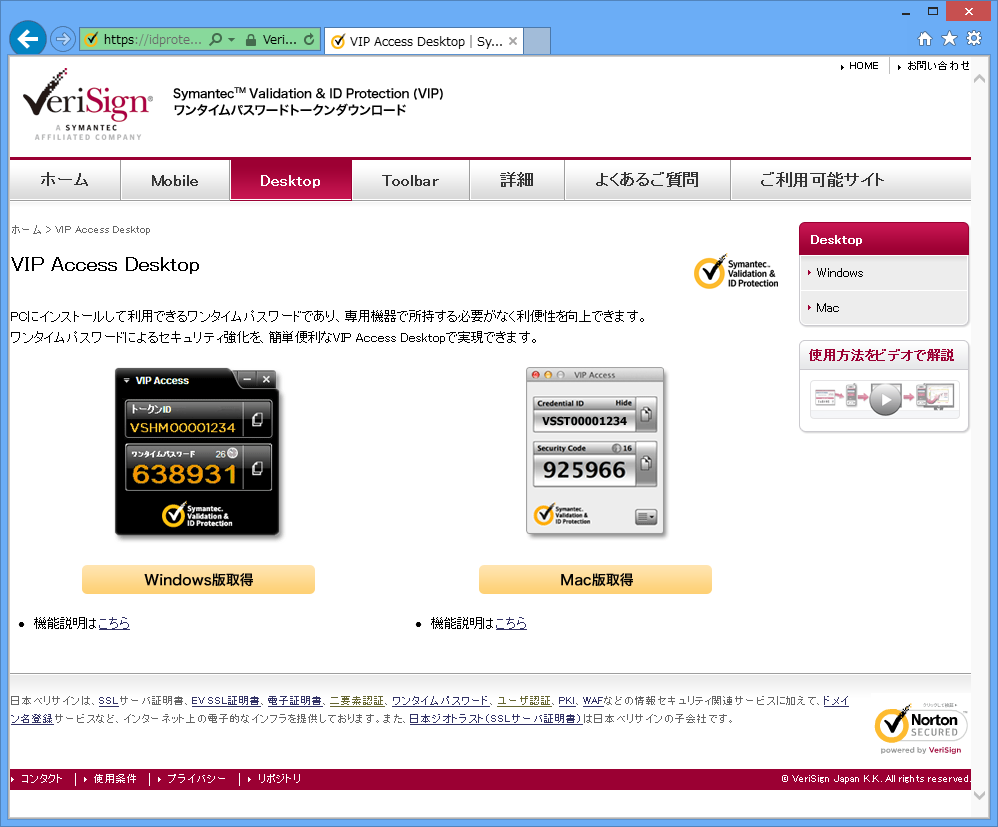Open the EV SSL証明書 footer link
This screenshot has height=827, width=998.
pyautogui.click(x=225, y=701)
